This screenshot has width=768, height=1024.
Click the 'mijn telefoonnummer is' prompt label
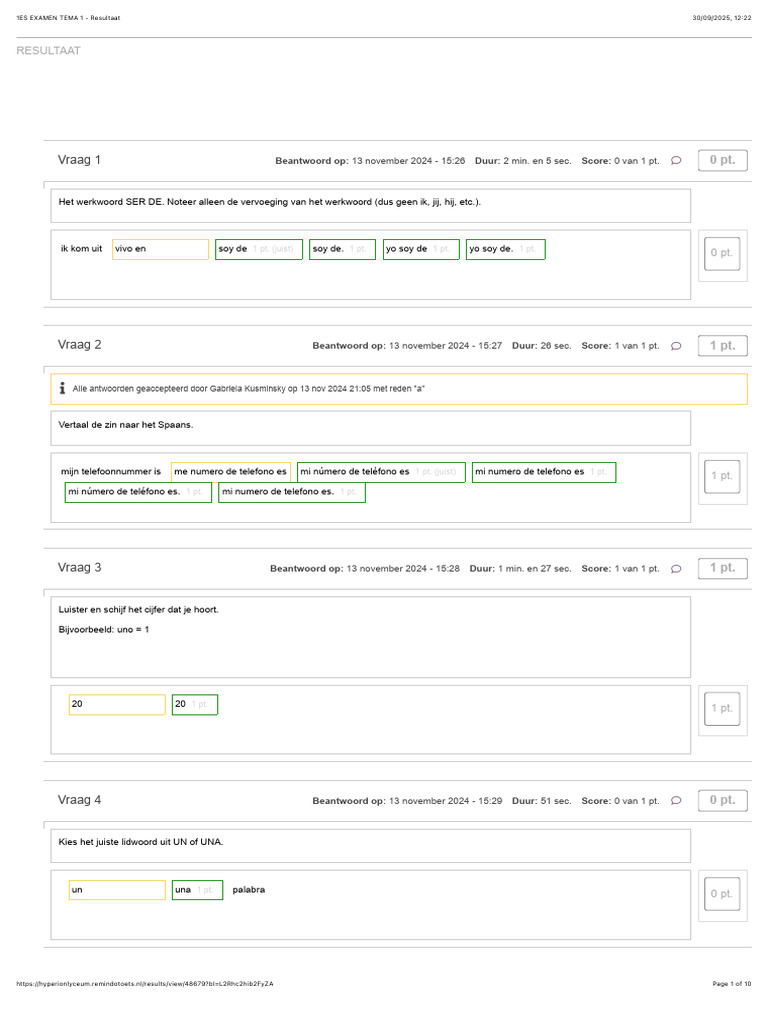pyautogui.click(x=111, y=472)
